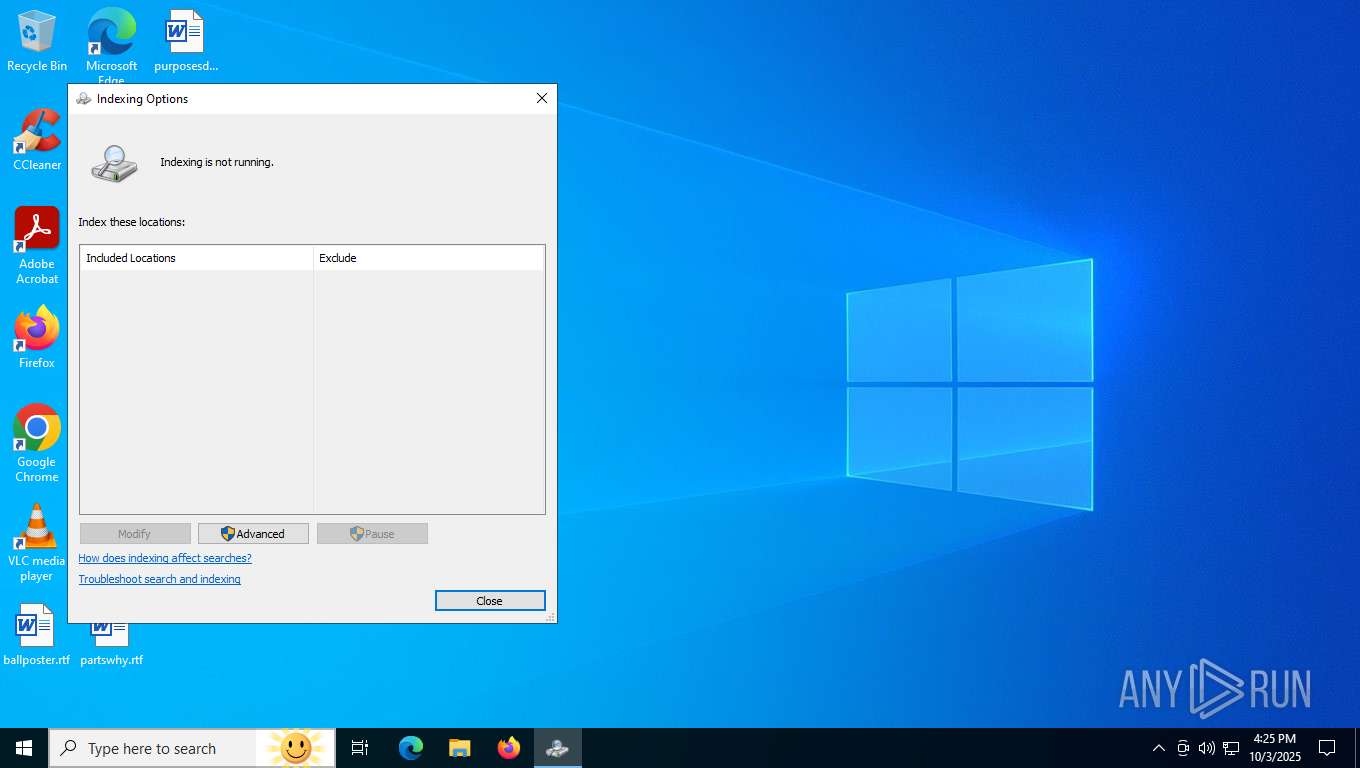Viewport: 1360px width, 768px height.
Task: Open 'How does indexing affect searches?' link
Action: 165,558
